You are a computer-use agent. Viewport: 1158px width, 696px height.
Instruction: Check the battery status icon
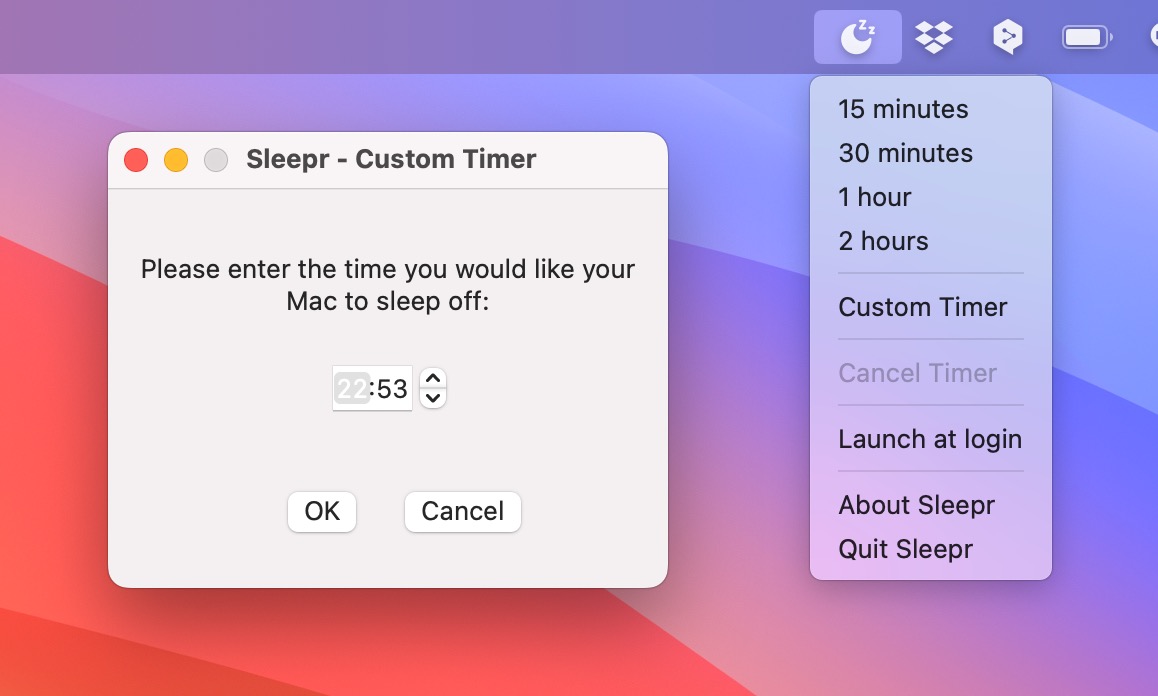1087,36
